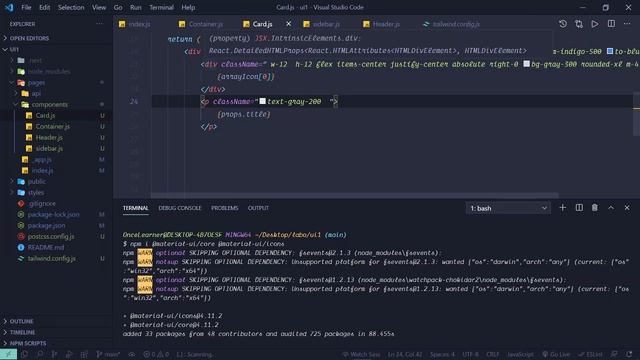Expand the OPEN EDITORS section
Screen dimensions: 640x360
pos(29,38)
